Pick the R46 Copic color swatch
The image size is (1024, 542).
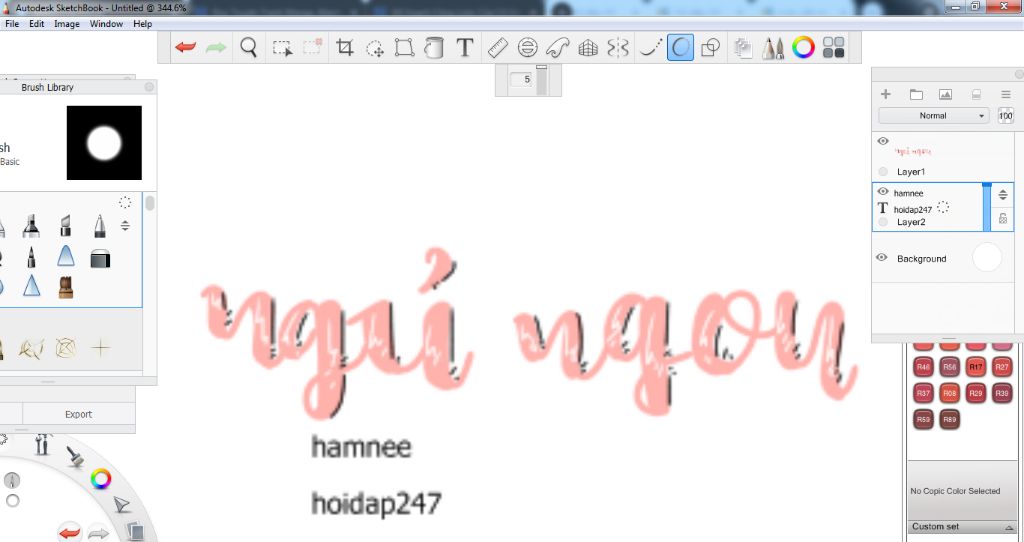pos(923,367)
